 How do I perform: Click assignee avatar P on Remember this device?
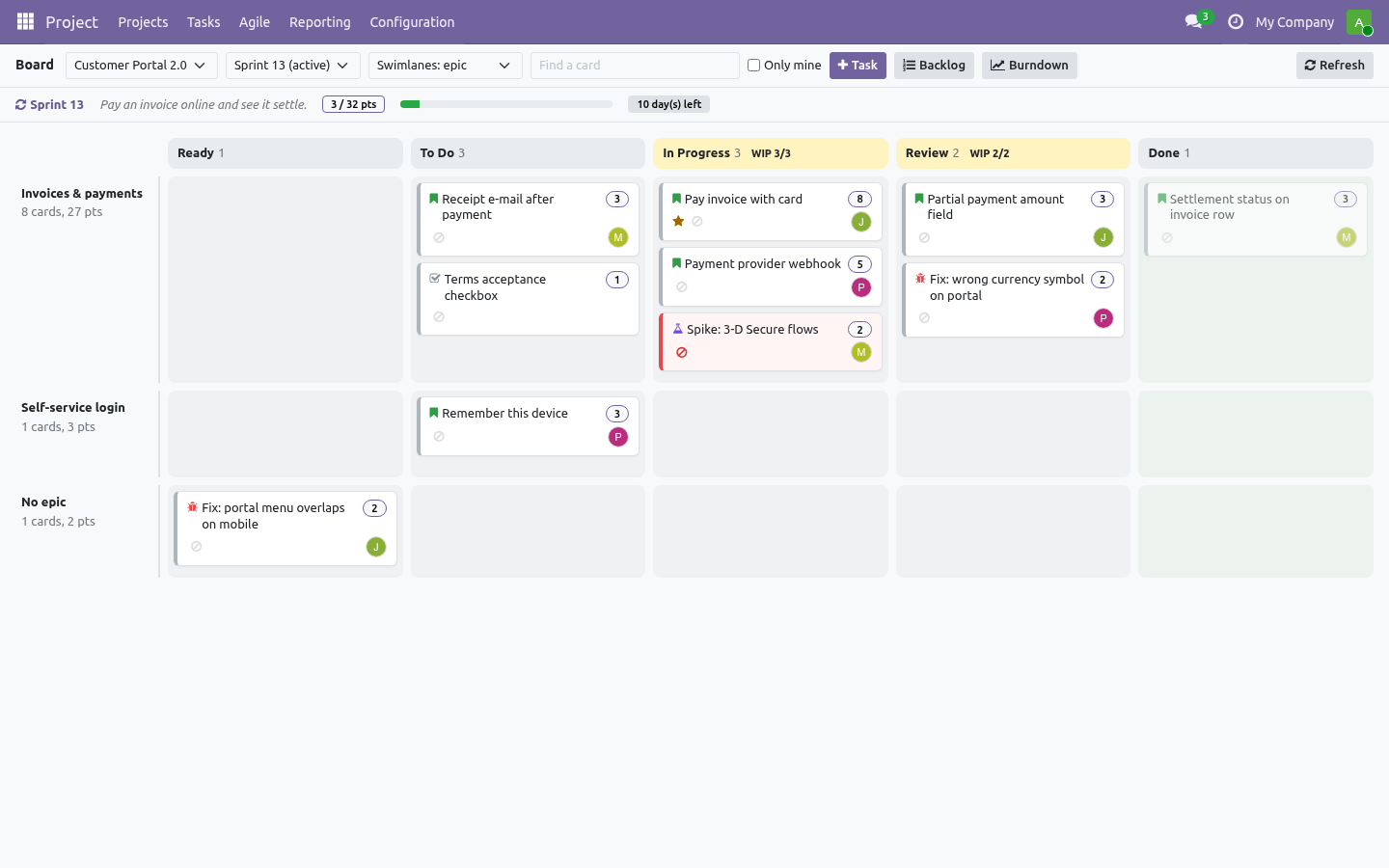618,437
